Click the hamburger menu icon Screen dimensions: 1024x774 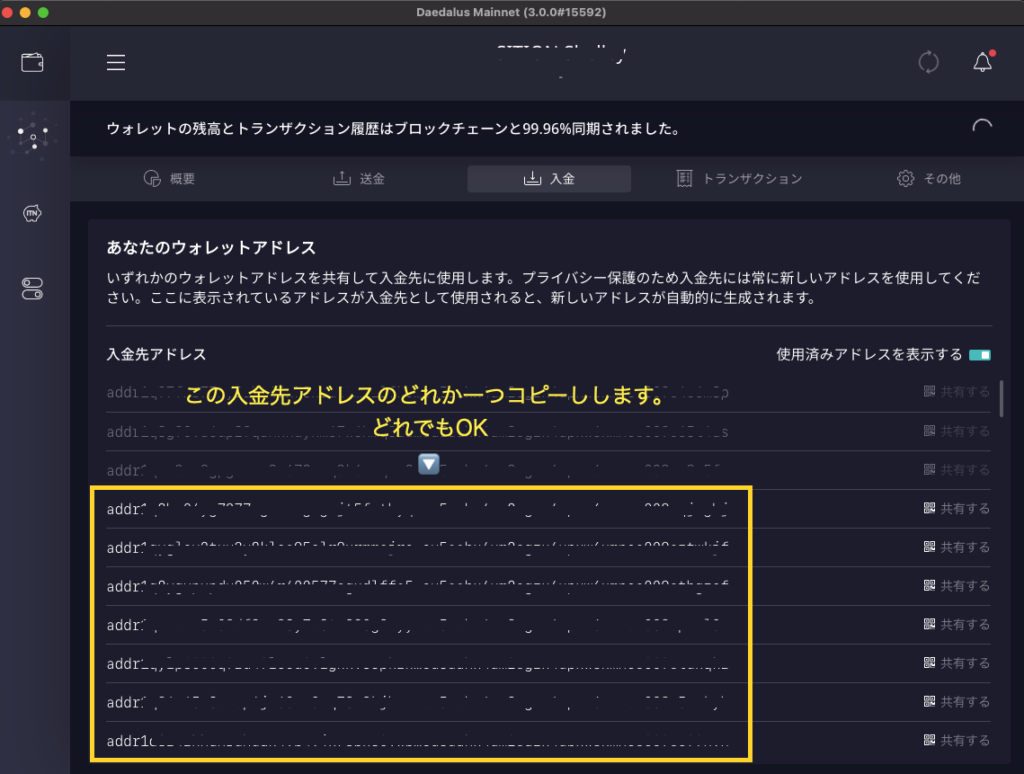(x=116, y=62)
